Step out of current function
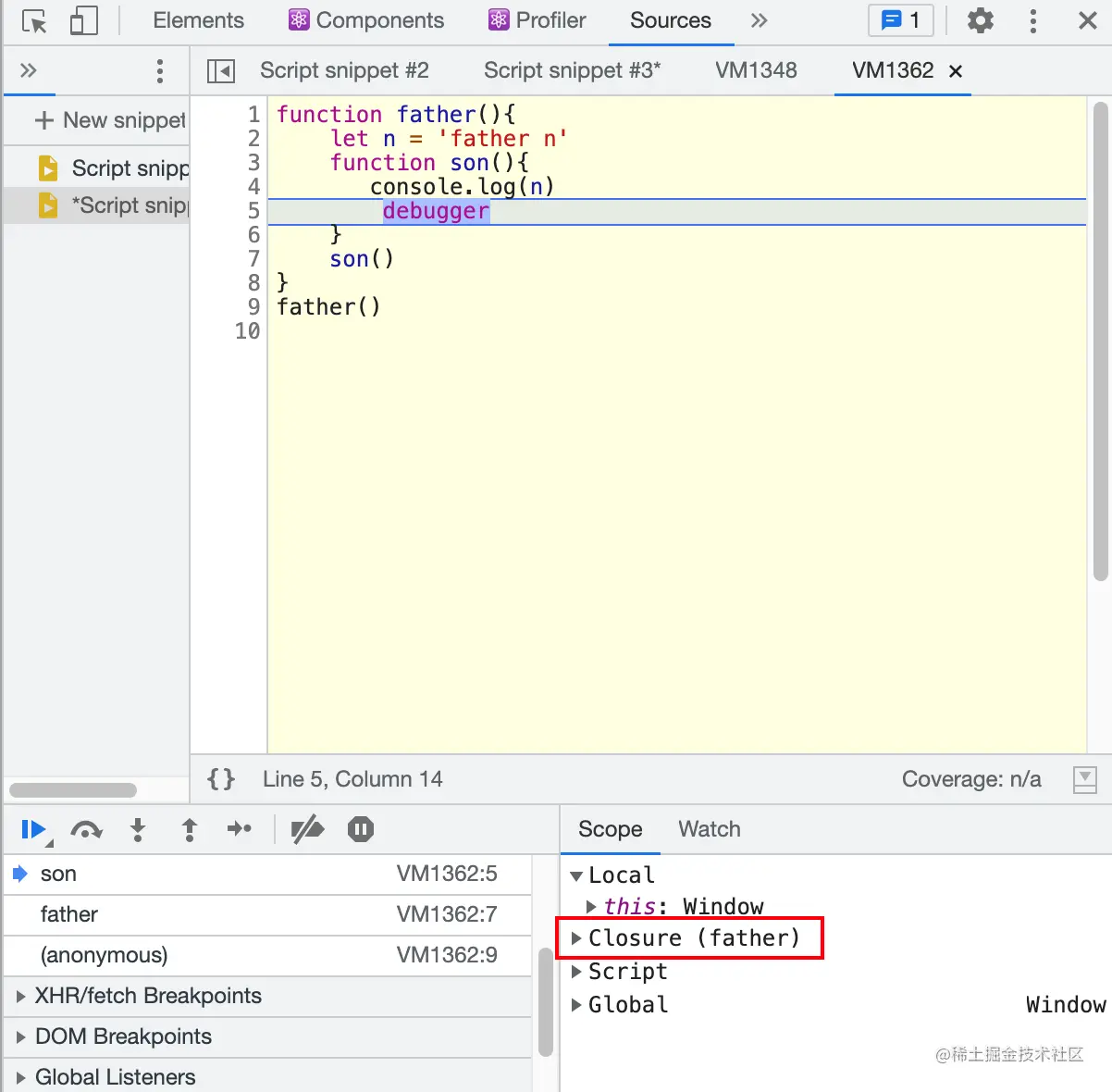 click(x=190, y=830)
